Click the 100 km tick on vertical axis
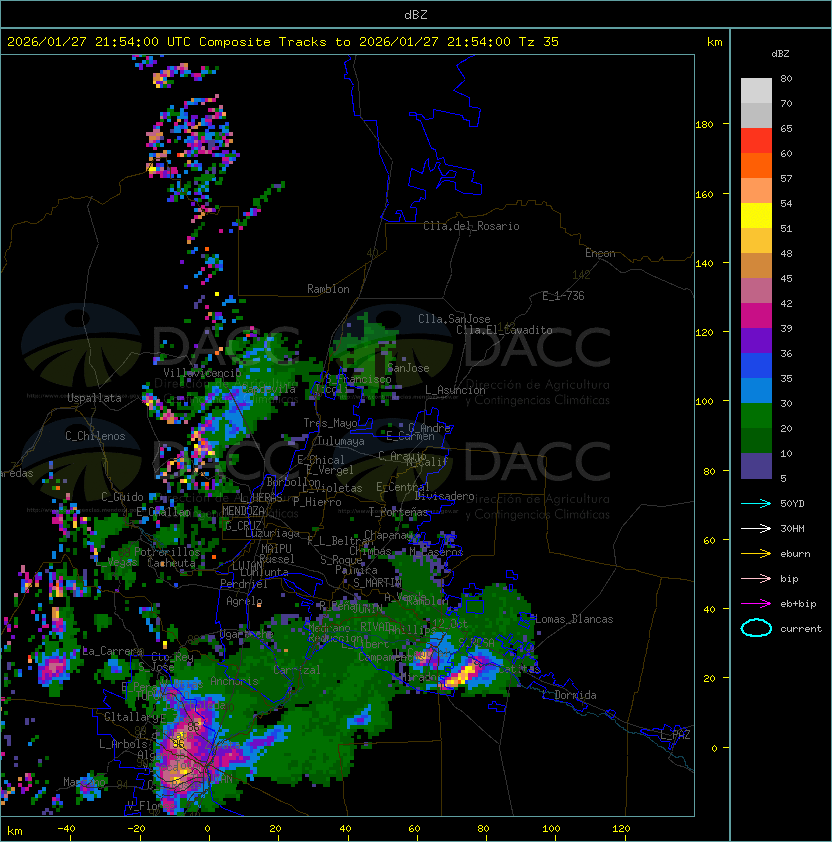Screen dimensions: 832x842 click(x=704, y=402)
